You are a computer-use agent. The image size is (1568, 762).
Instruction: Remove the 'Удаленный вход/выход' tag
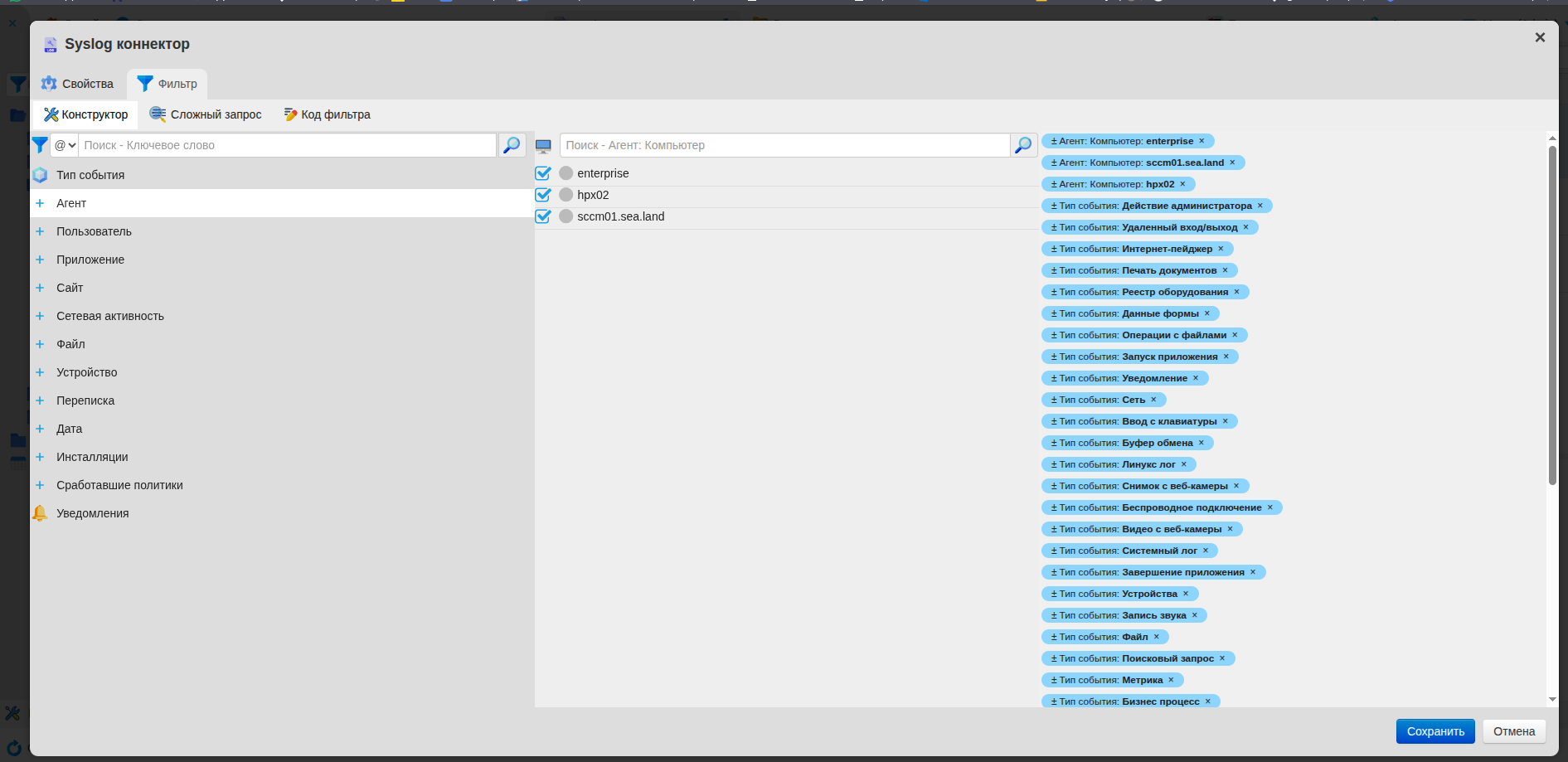click(x=1245, y=227)
